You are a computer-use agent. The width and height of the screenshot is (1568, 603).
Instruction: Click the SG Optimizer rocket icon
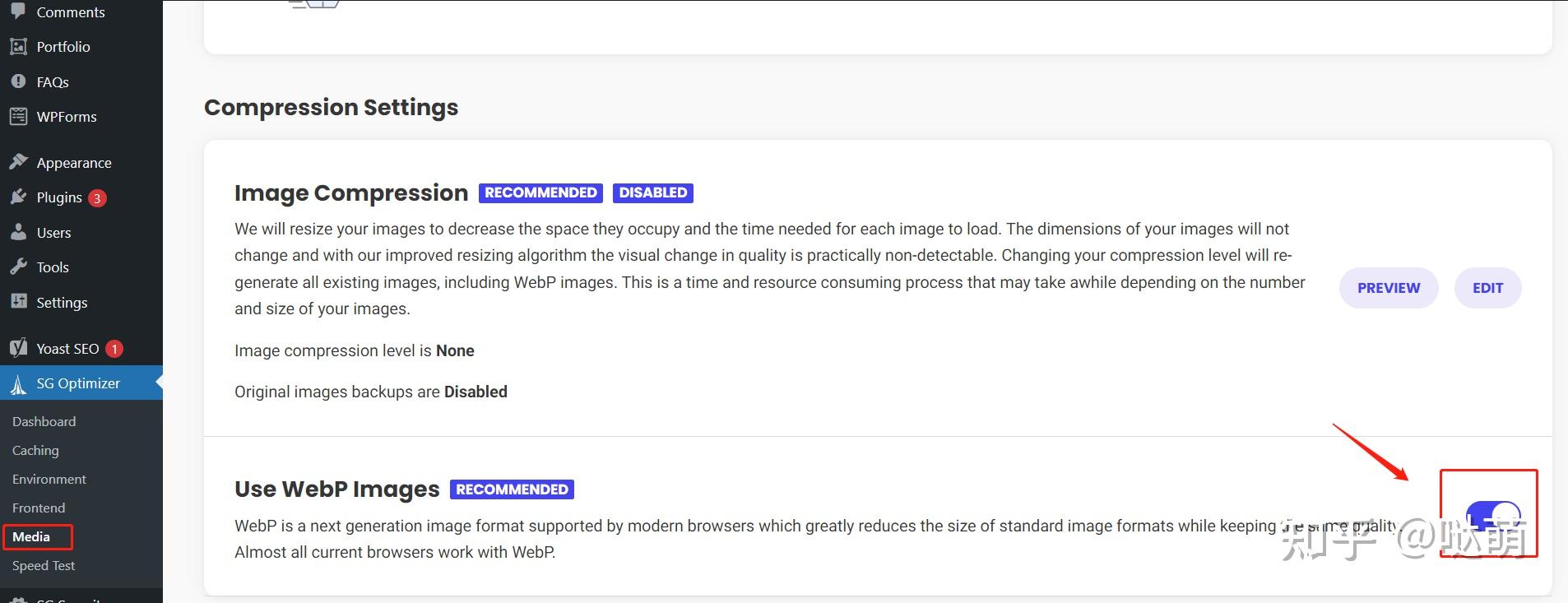coord(18,384)
